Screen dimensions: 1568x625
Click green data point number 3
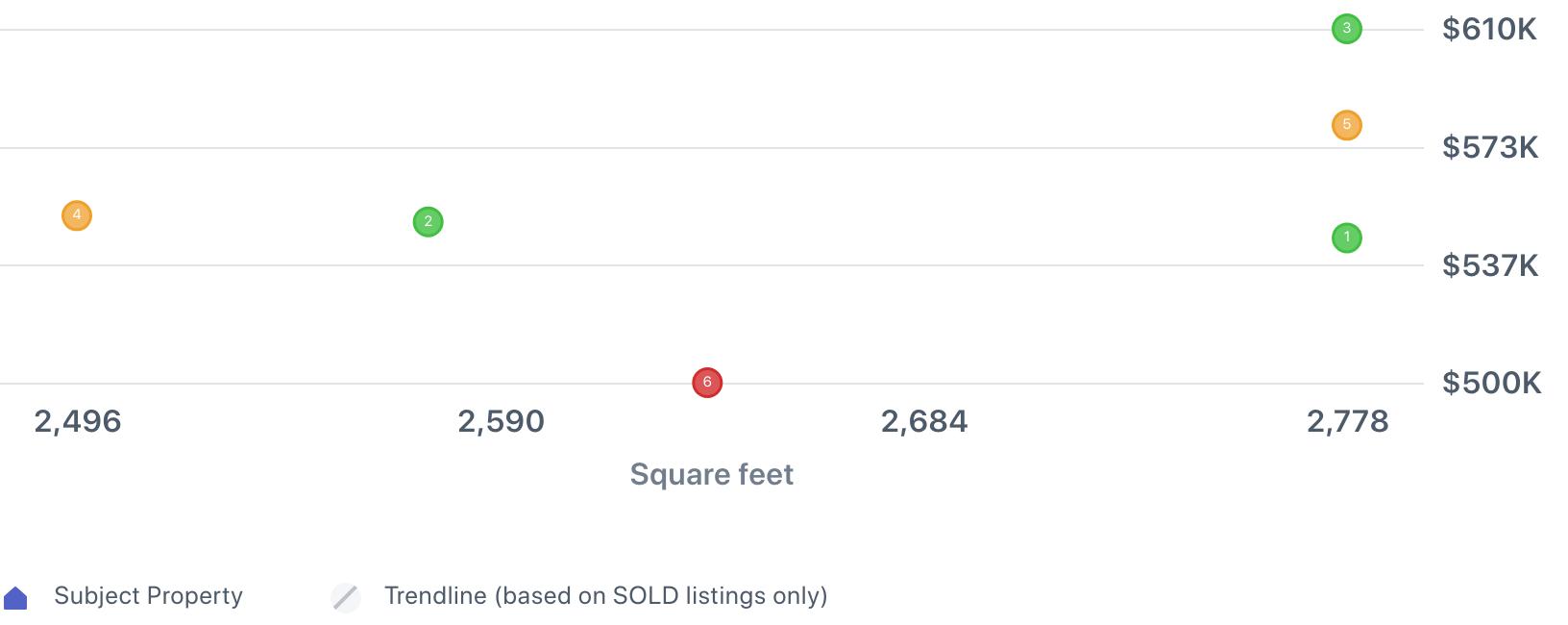coord(1346,29)
